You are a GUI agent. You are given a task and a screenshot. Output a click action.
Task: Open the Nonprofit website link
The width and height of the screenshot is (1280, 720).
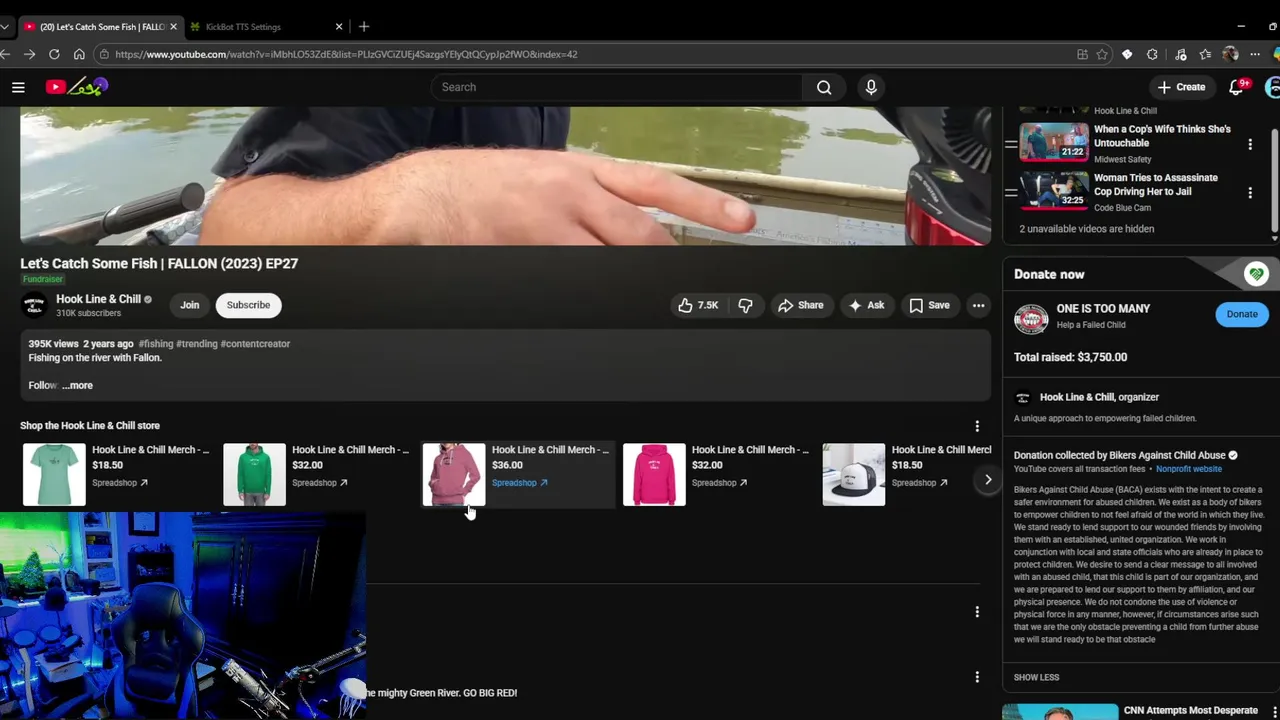(1189, 469)
